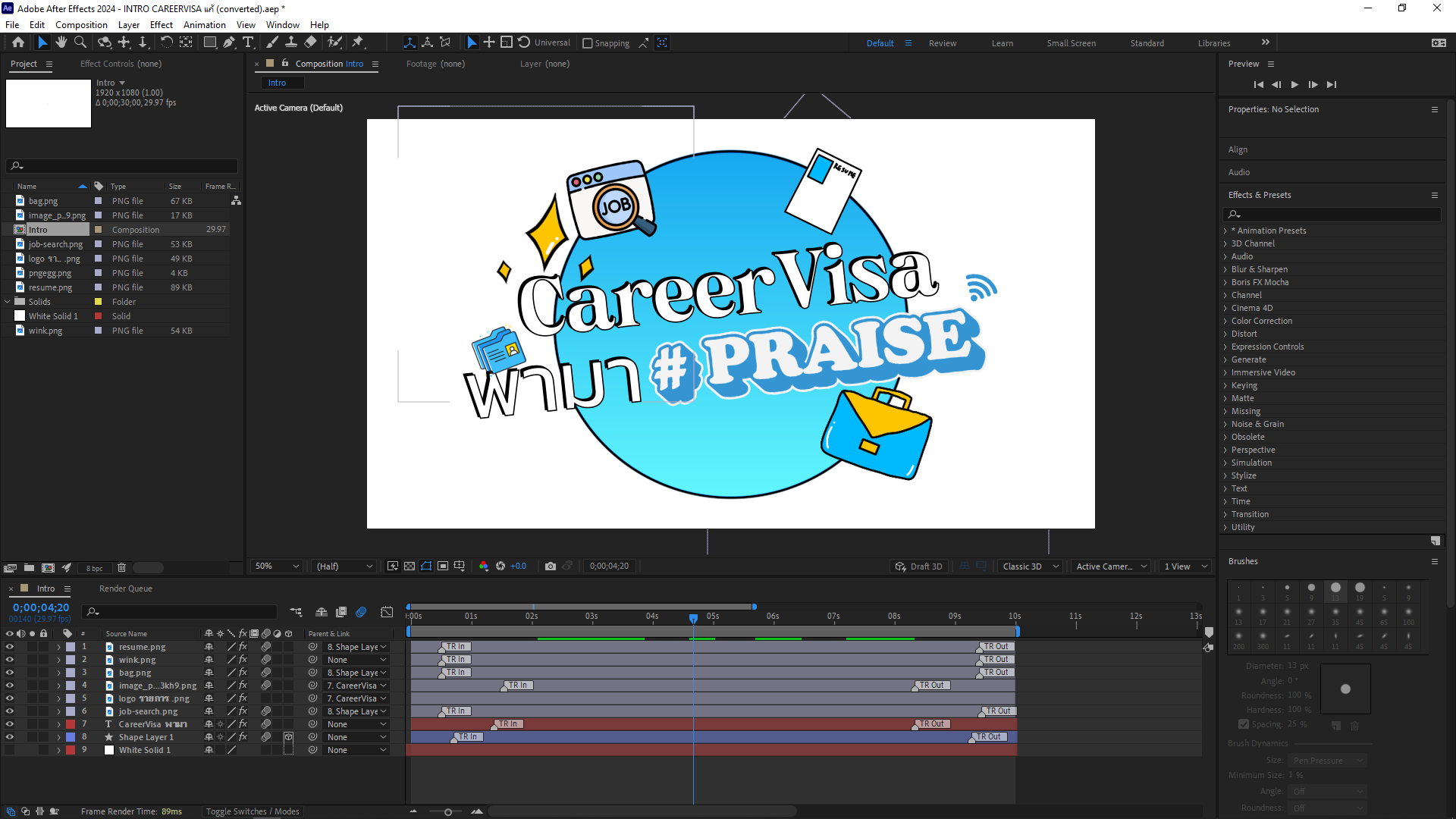Select the Eraser tool
The height and width of the screenshot is (819, 1456).
pyautogui.click(x=310, y=42)
